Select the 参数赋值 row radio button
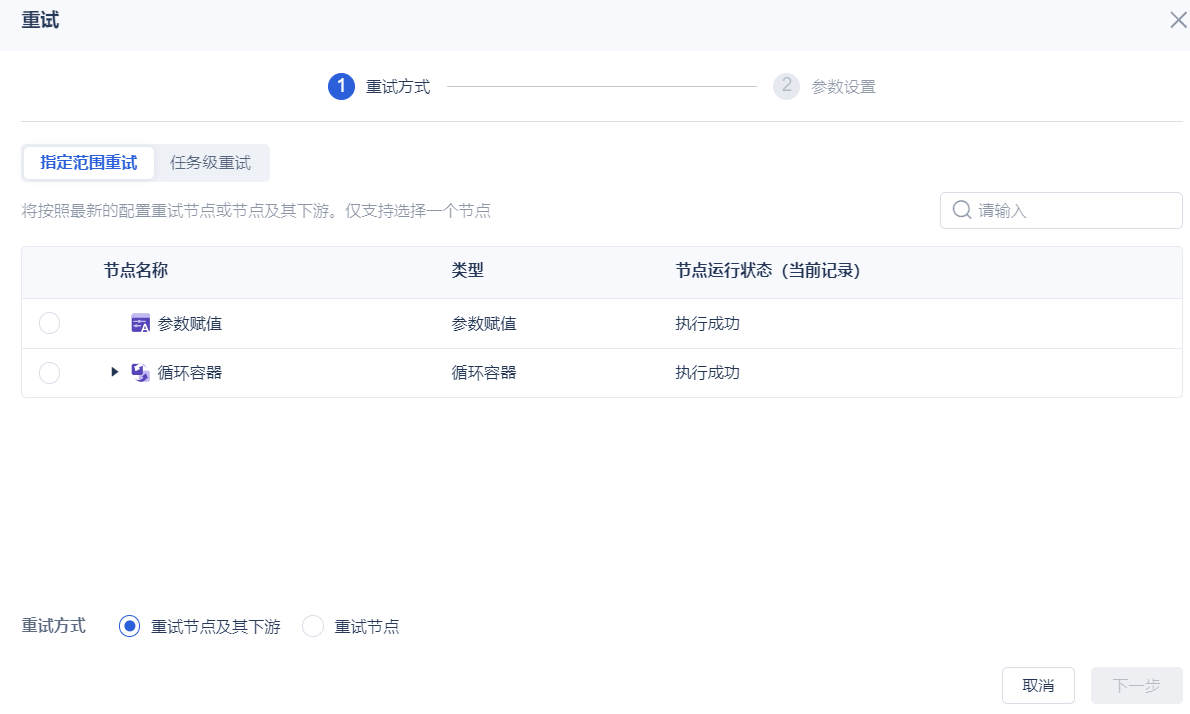 pos(49,323)
